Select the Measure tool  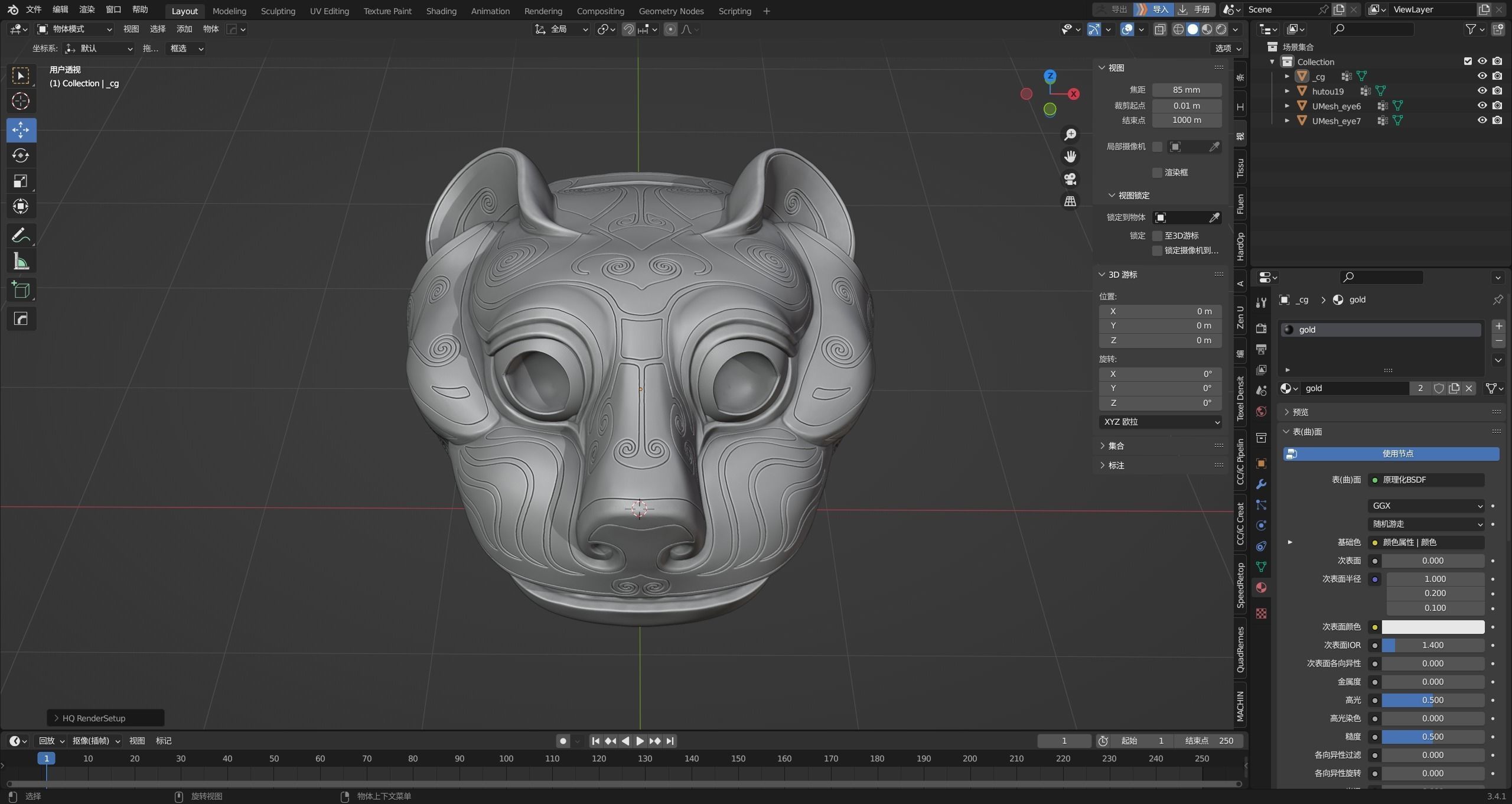(x=21, y=261)
